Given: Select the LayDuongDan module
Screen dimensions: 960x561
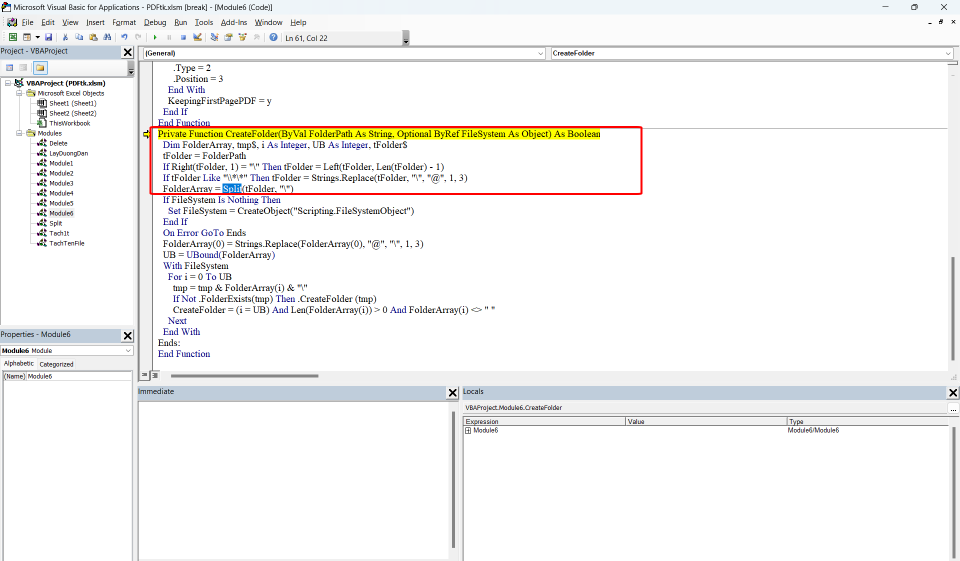Looking at the screenshot, I should tap(69, 153).
